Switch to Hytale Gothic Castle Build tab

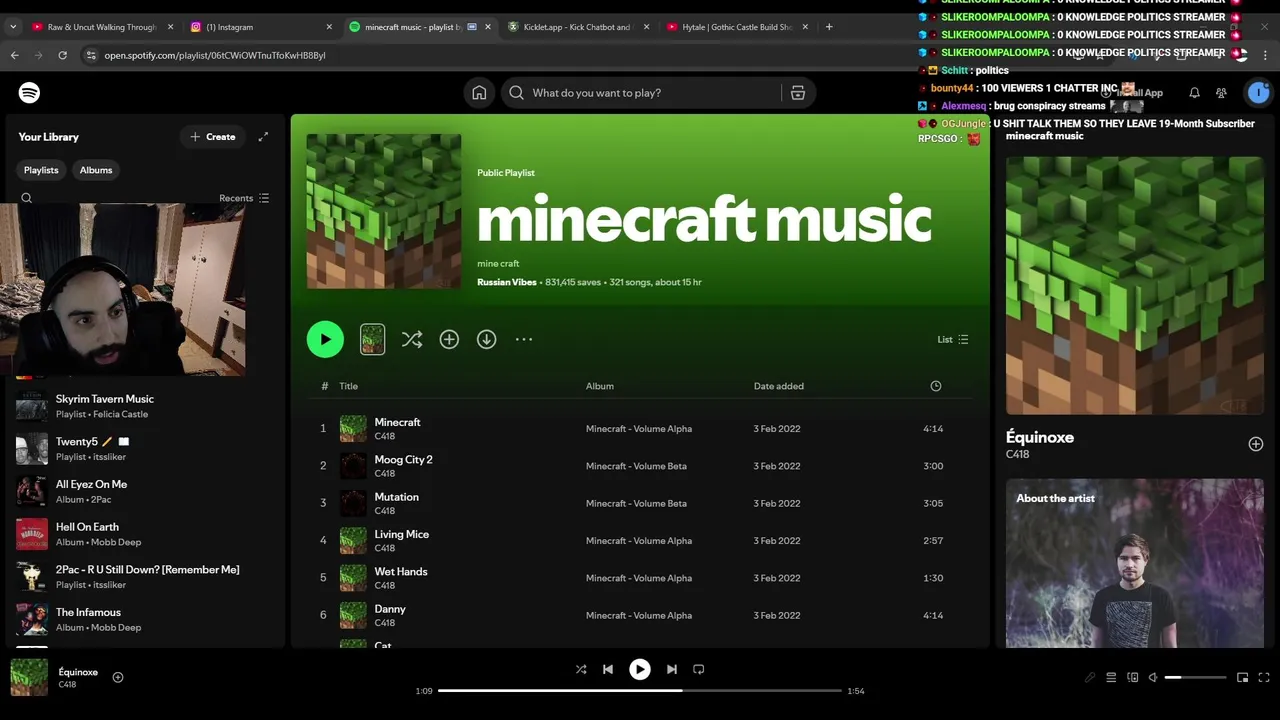coord(738,27)
